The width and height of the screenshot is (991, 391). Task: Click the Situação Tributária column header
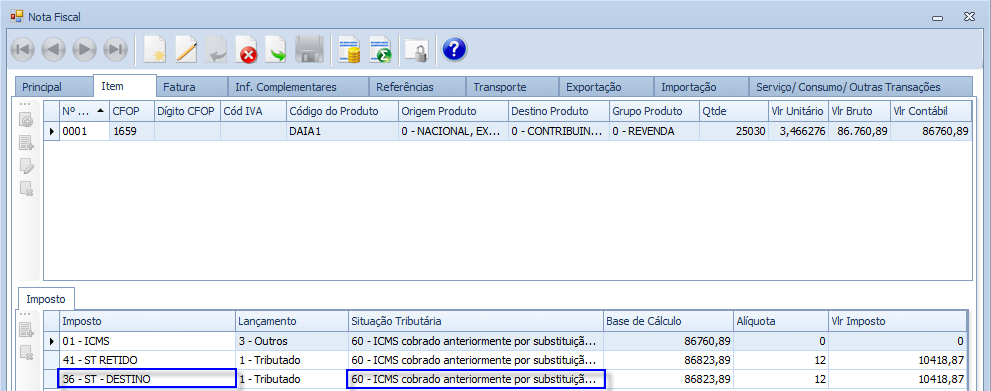[x=476, y=321]
